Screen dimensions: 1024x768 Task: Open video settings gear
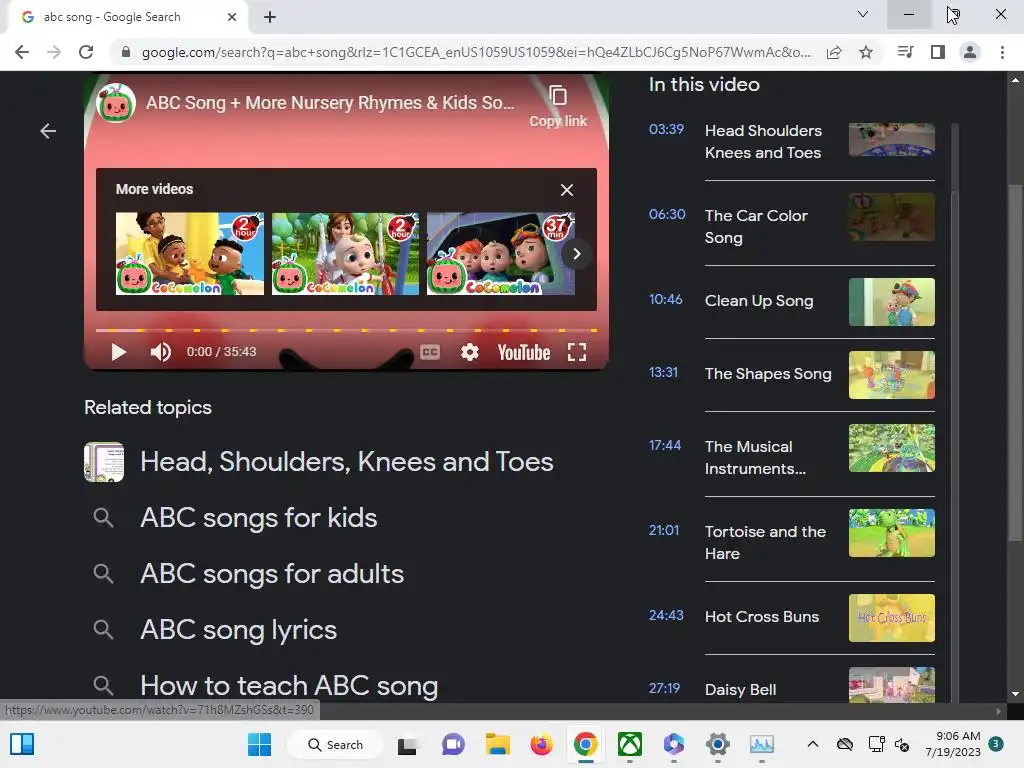point(470,353)
